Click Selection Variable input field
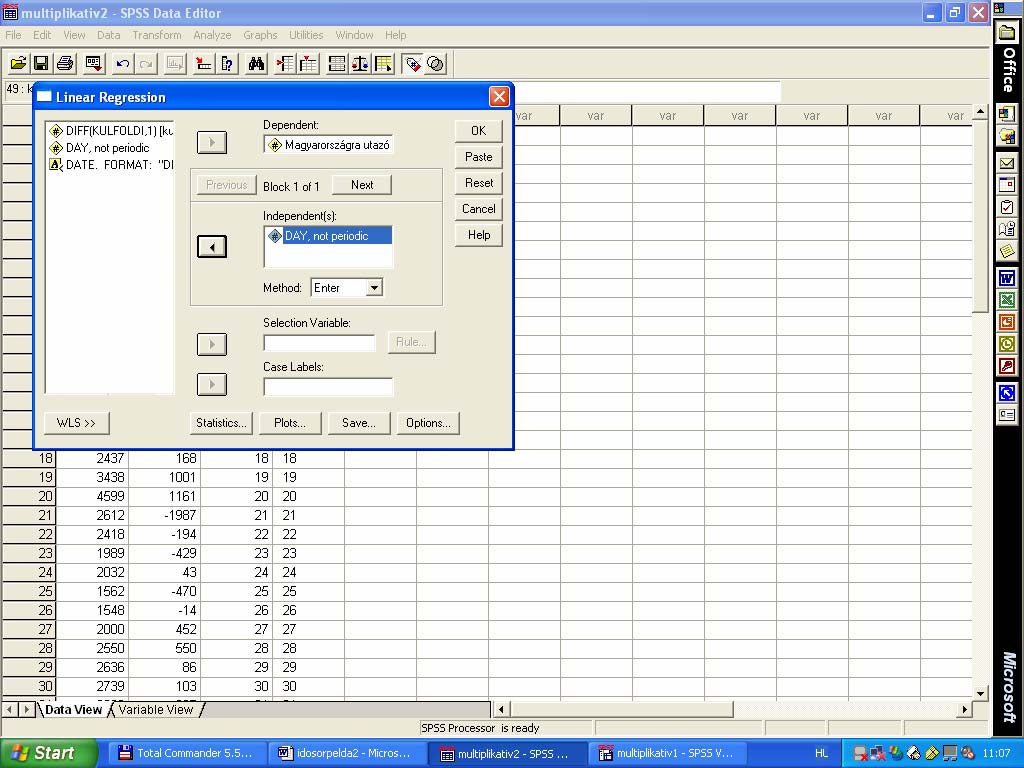1024x768 pixels. pyautogui.click(x=319, y=342)
